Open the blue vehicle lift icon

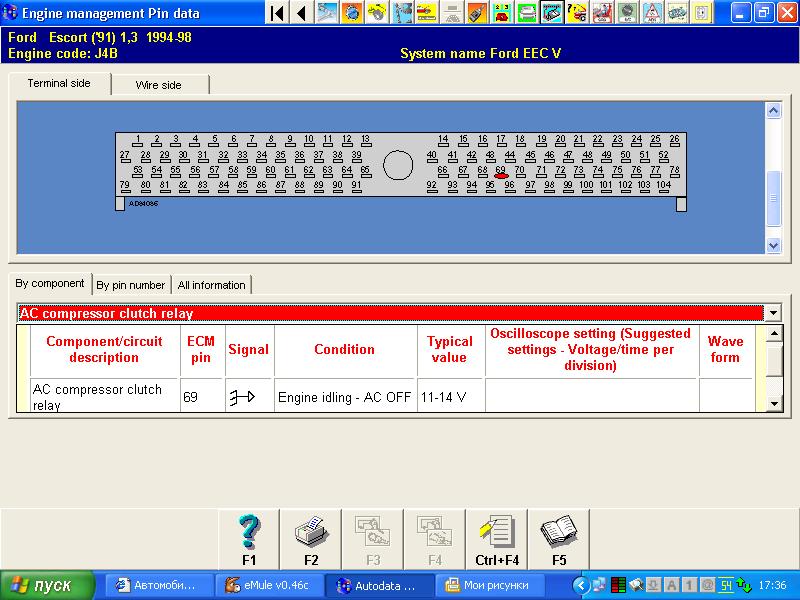click(402, 13)
